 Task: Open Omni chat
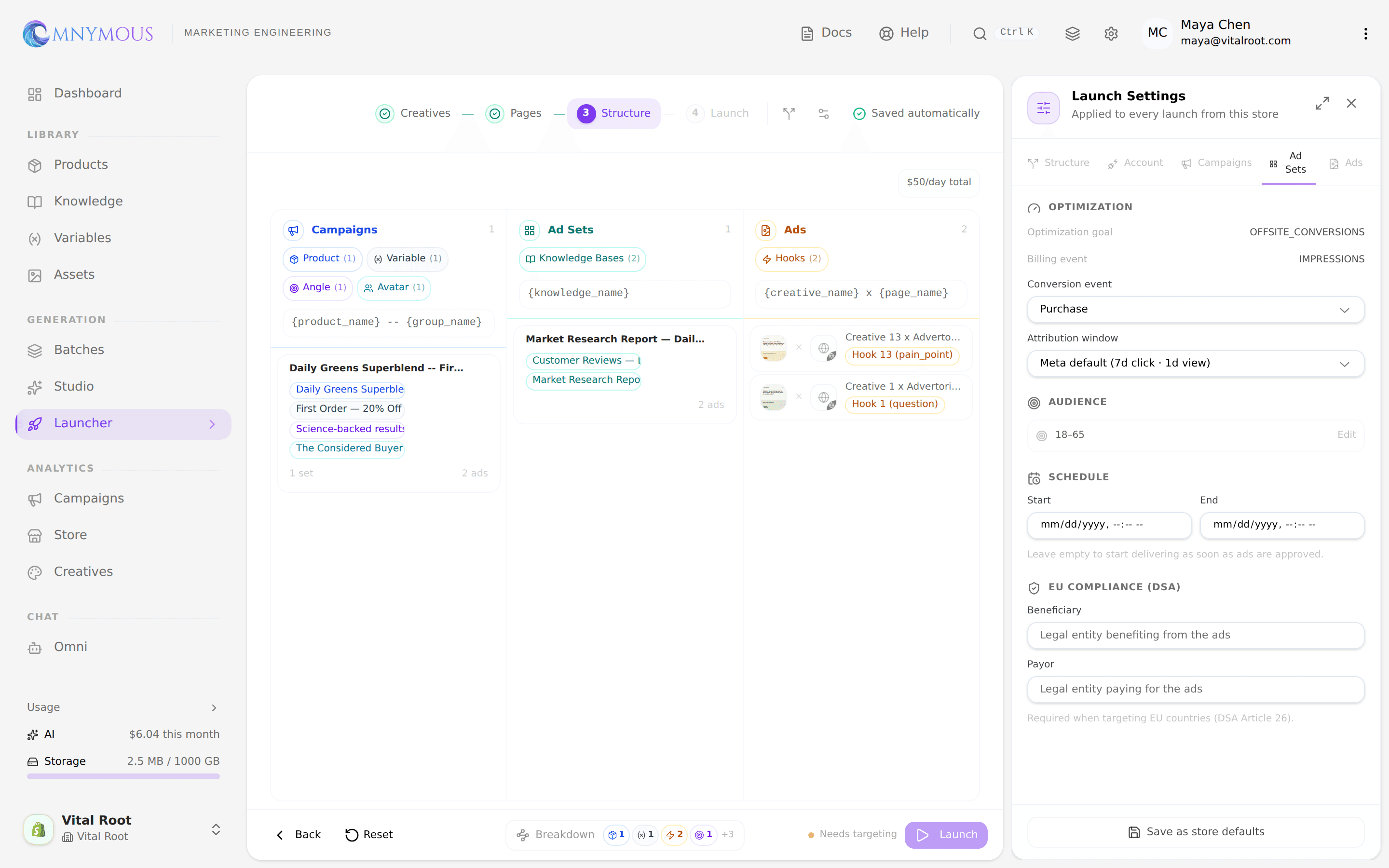(123, 647)
